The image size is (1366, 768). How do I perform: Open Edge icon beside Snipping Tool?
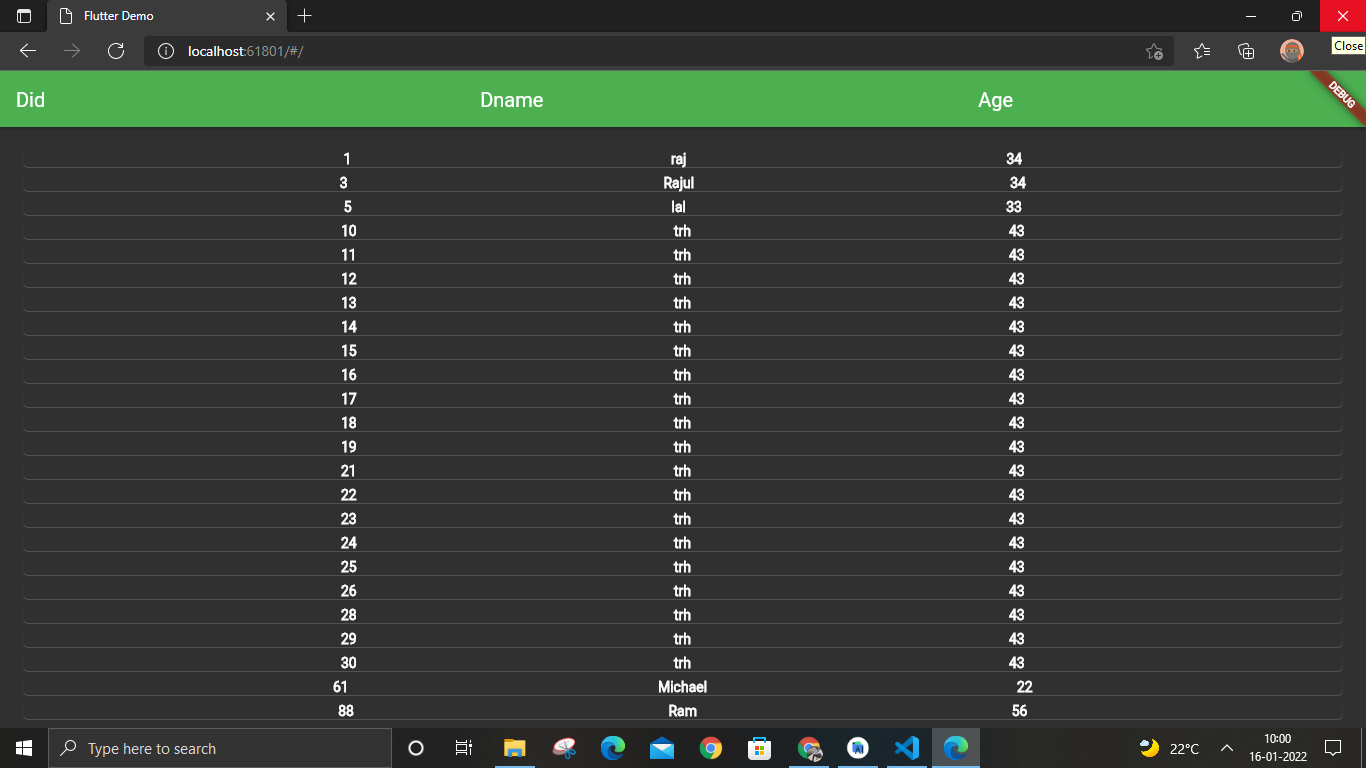613,748
